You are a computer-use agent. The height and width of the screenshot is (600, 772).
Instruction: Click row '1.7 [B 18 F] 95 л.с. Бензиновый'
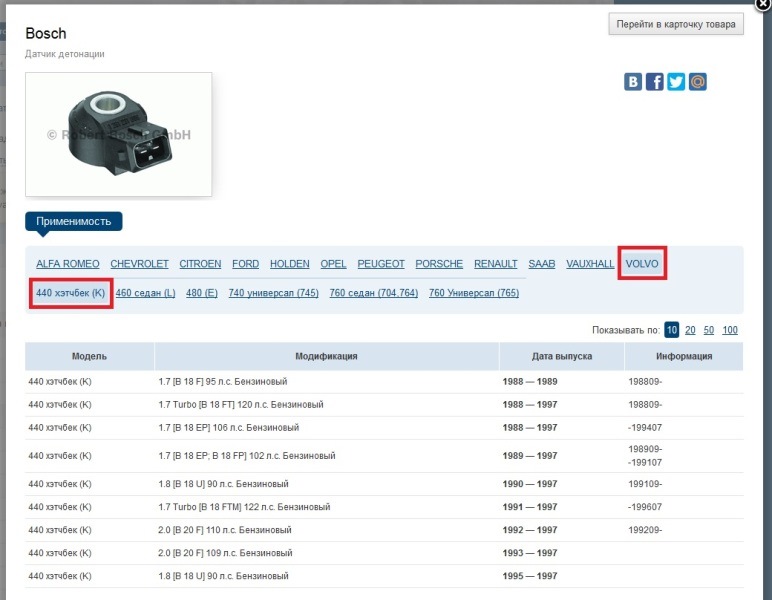coord(384,381)
